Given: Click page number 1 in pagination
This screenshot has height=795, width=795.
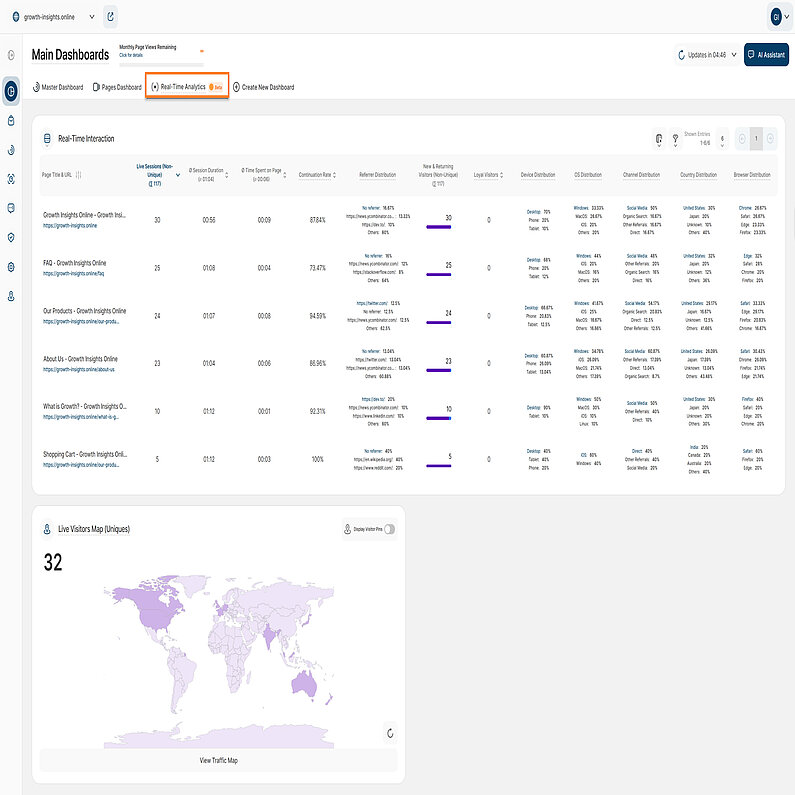Looking at the screenshot, I should coord(756,138).
